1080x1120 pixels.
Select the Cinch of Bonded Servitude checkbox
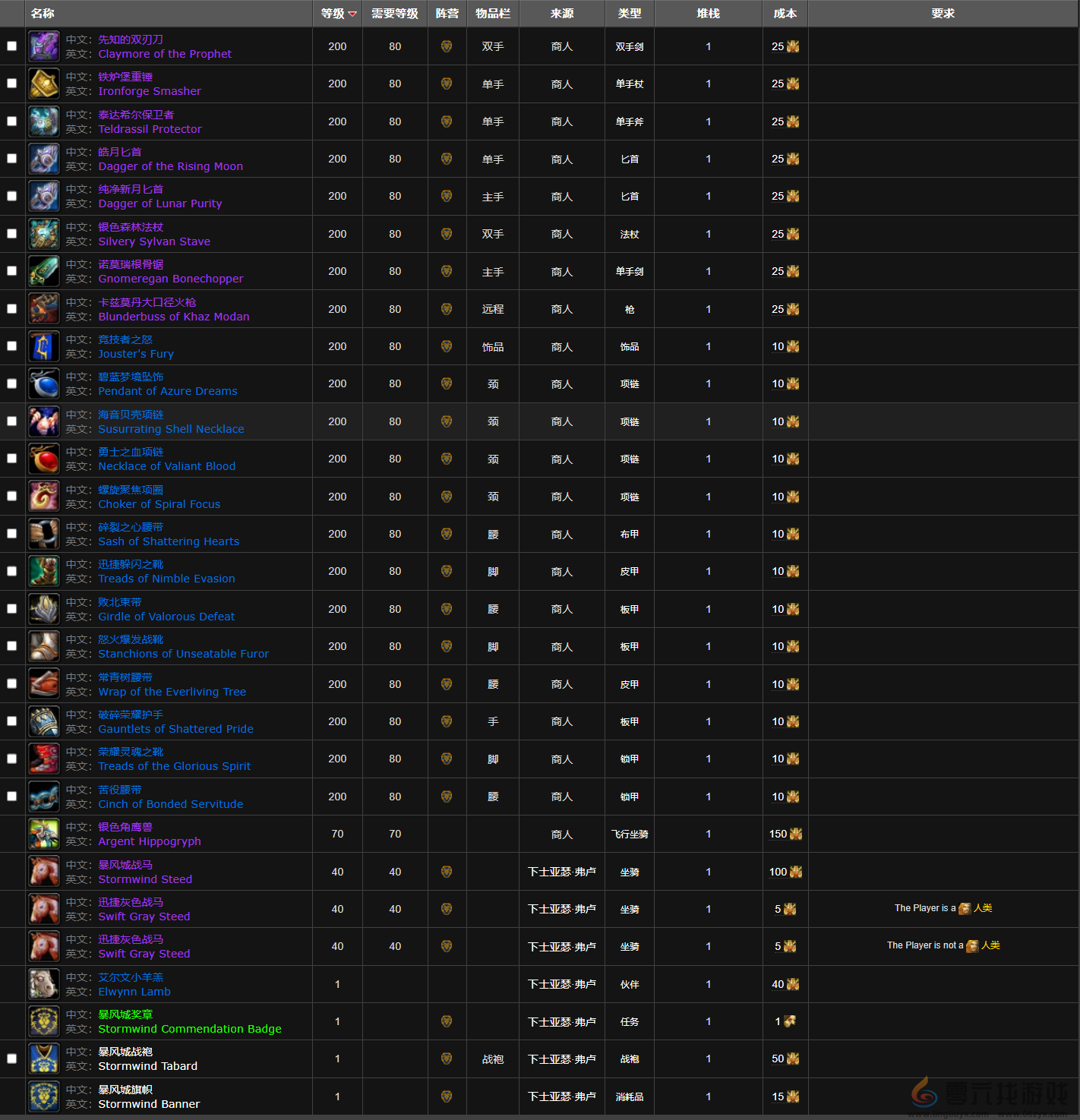point(12,797)
